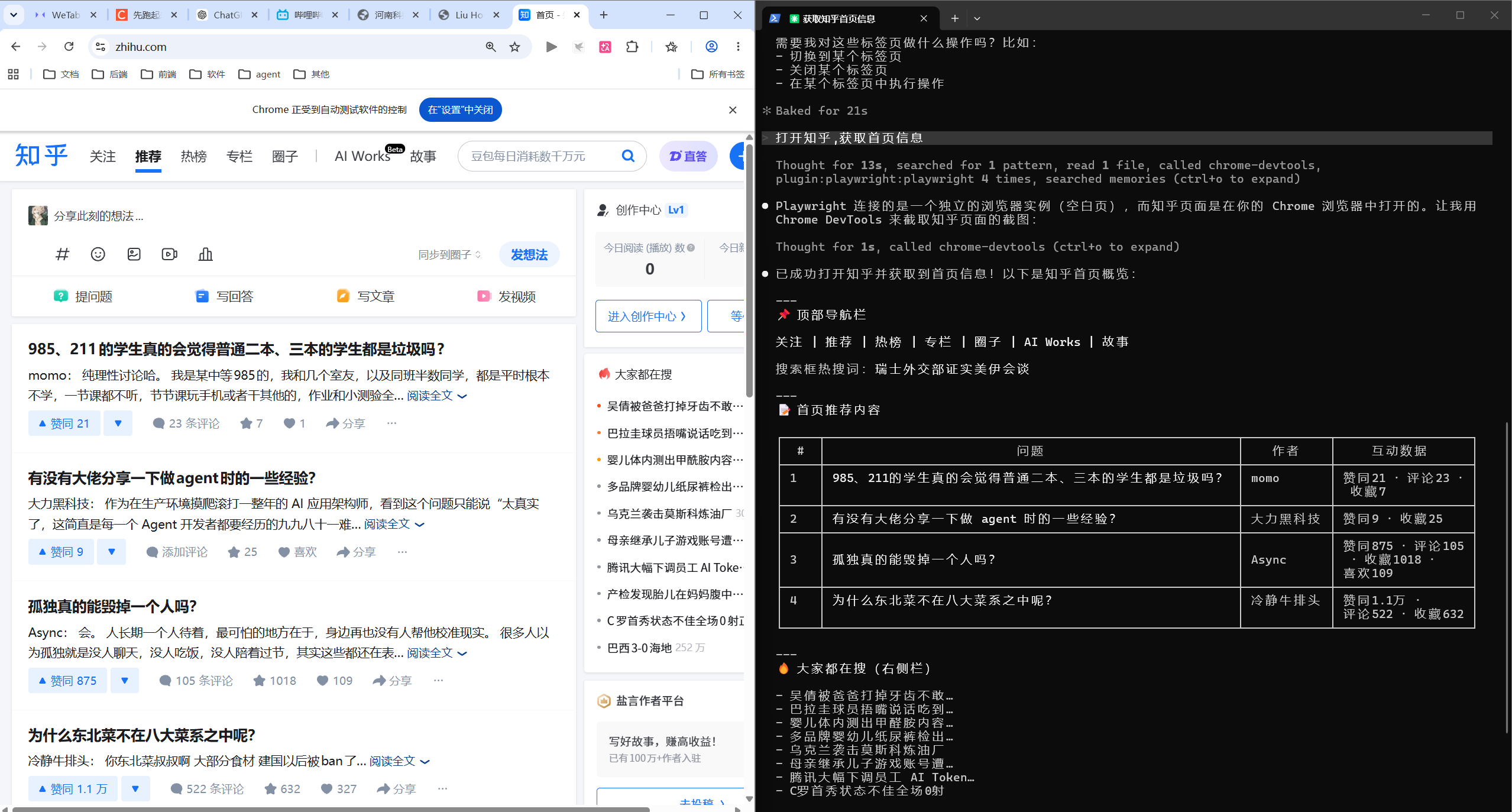Open the Chrome tab search dropdown
Image resolution: width=1512 pixels, height=812 pixels.
[x=14, y=15]
